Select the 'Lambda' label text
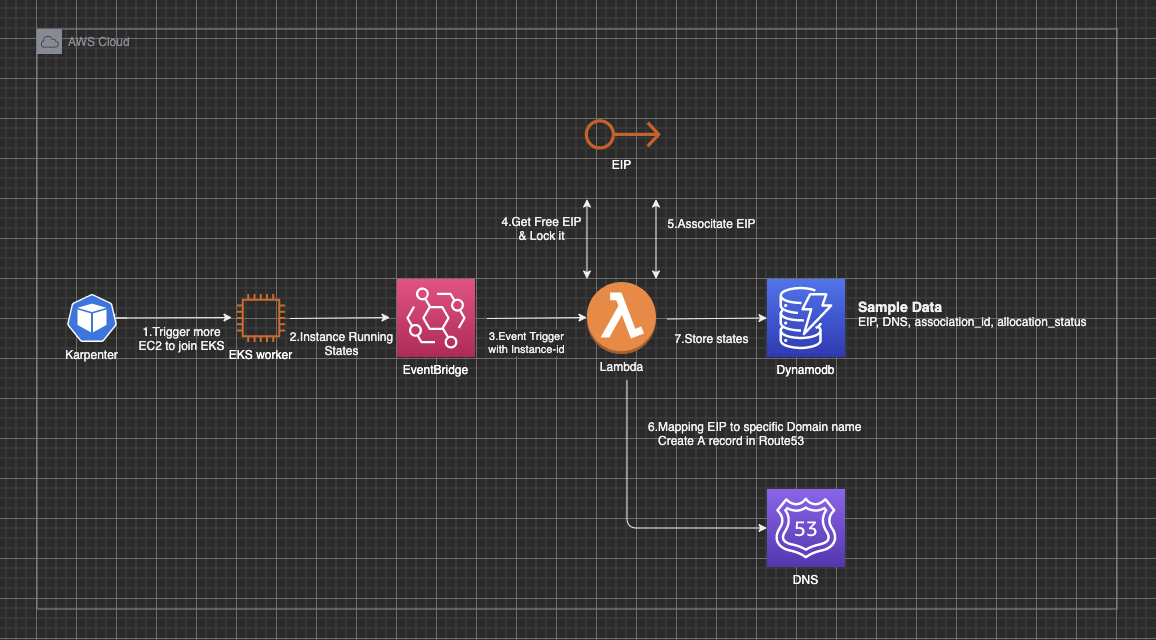The height and width of the screenshot is (640, 1156). pyautogui.click(x=621, y=367)
